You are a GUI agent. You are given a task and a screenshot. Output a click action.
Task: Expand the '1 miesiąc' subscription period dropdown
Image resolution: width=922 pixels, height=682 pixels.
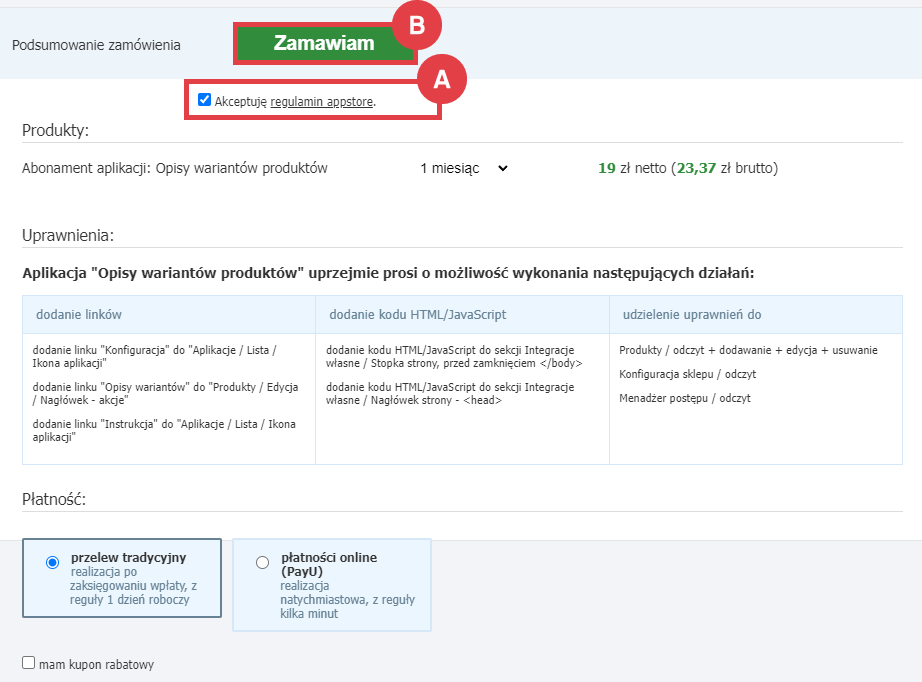(464, 168)
